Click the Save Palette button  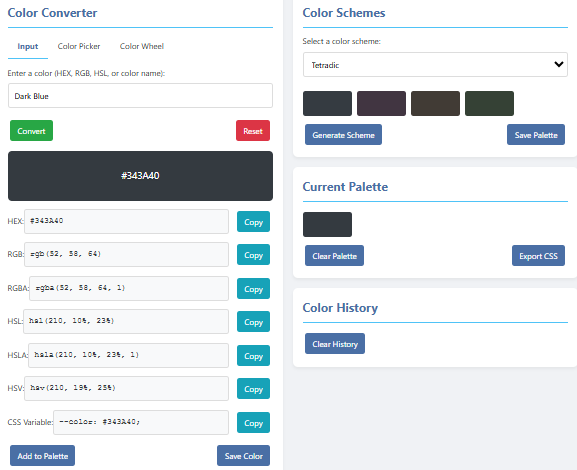coord(536,135)
